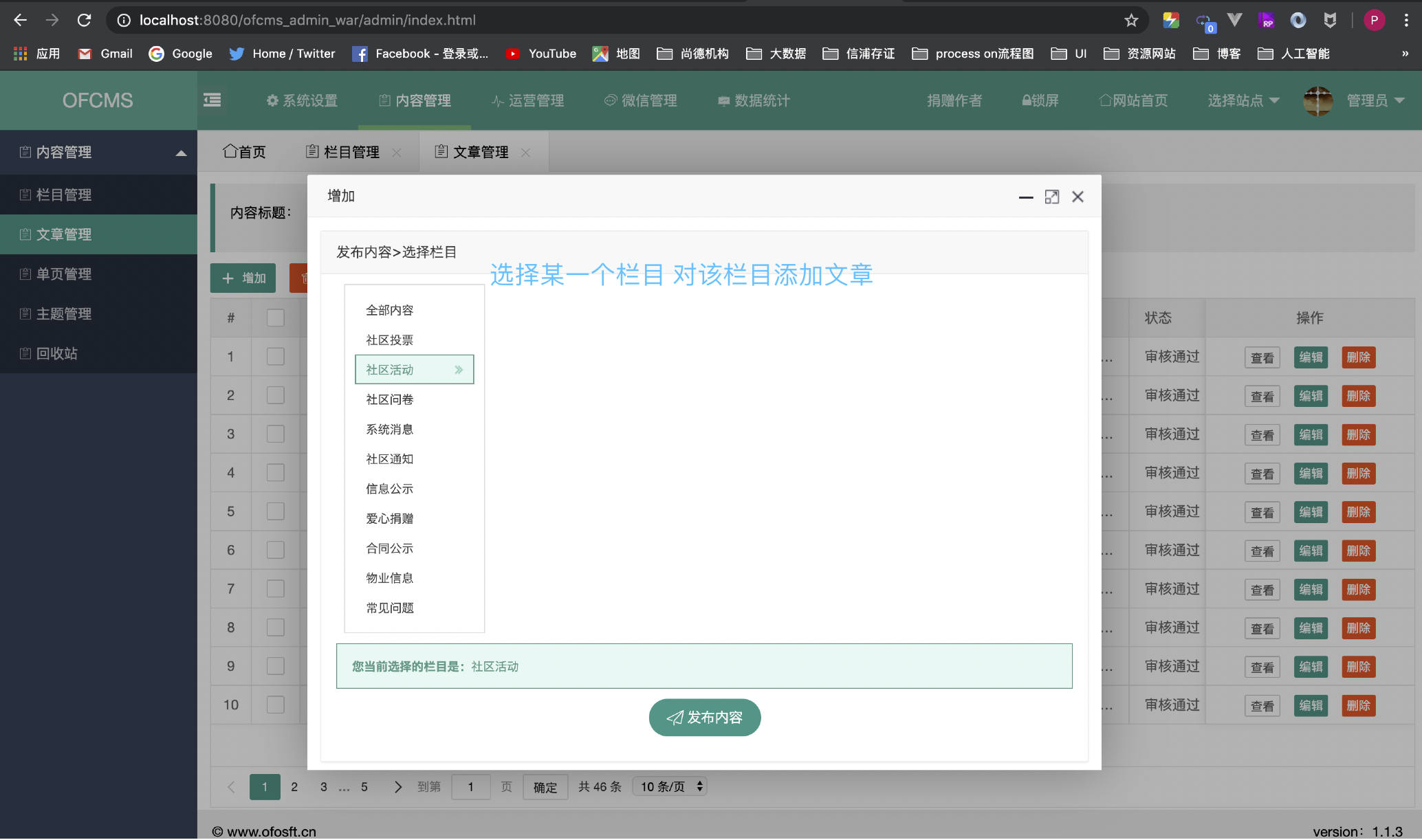Open 捐赠作者 donation page
Screen dimensions: 1422x840
[954, 100]
